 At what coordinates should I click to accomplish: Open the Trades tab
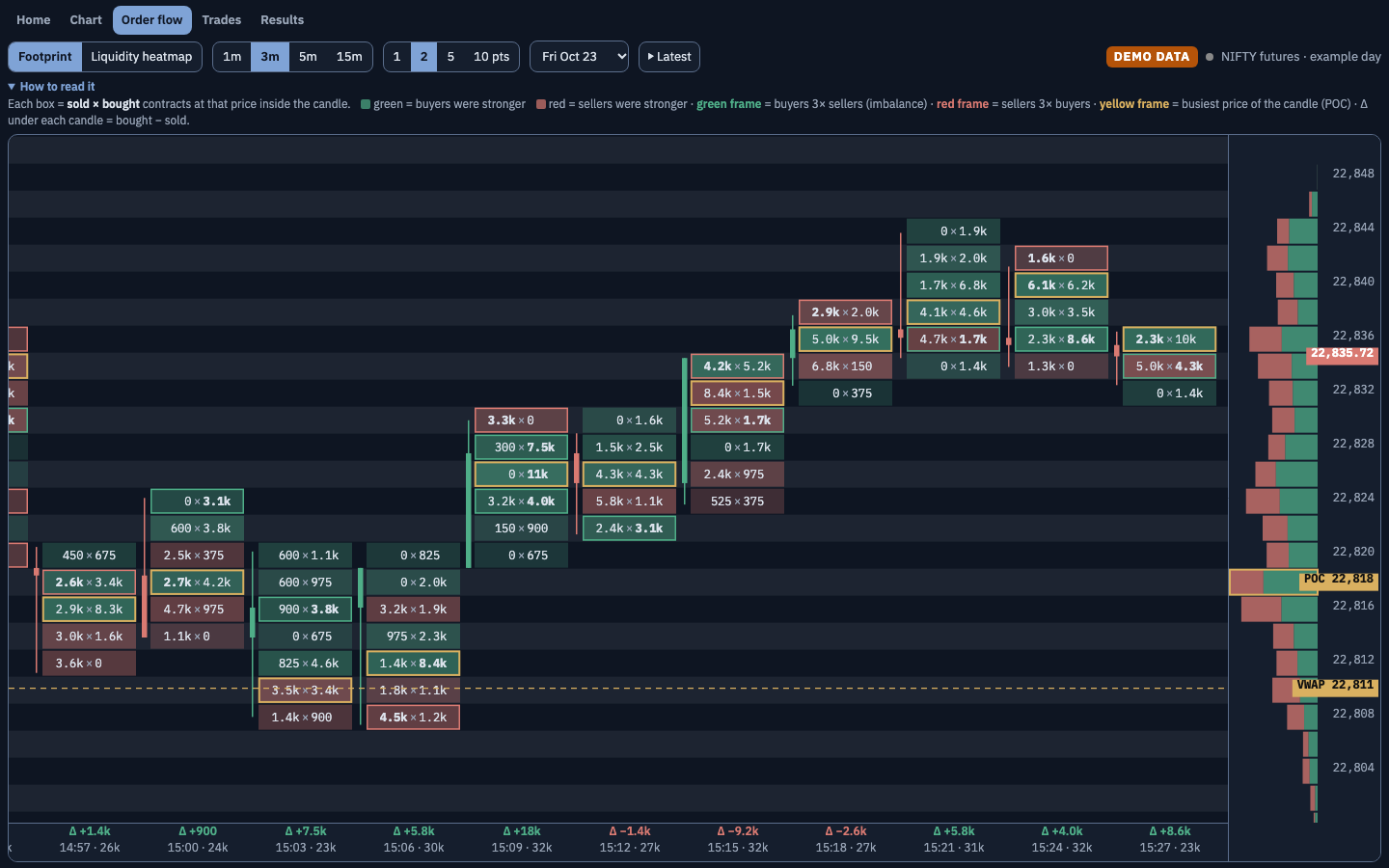click(x=222, y=20)
